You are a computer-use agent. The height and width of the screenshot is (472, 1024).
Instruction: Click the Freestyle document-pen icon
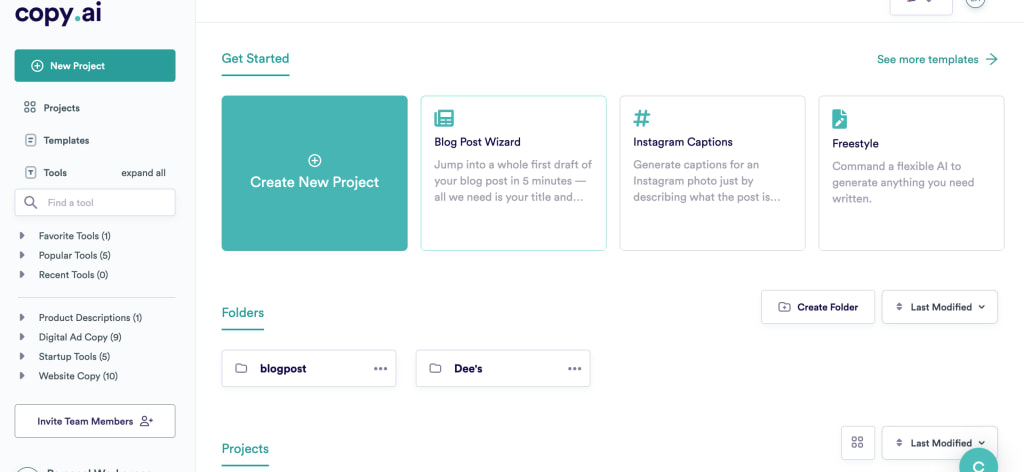coord(840,119)
